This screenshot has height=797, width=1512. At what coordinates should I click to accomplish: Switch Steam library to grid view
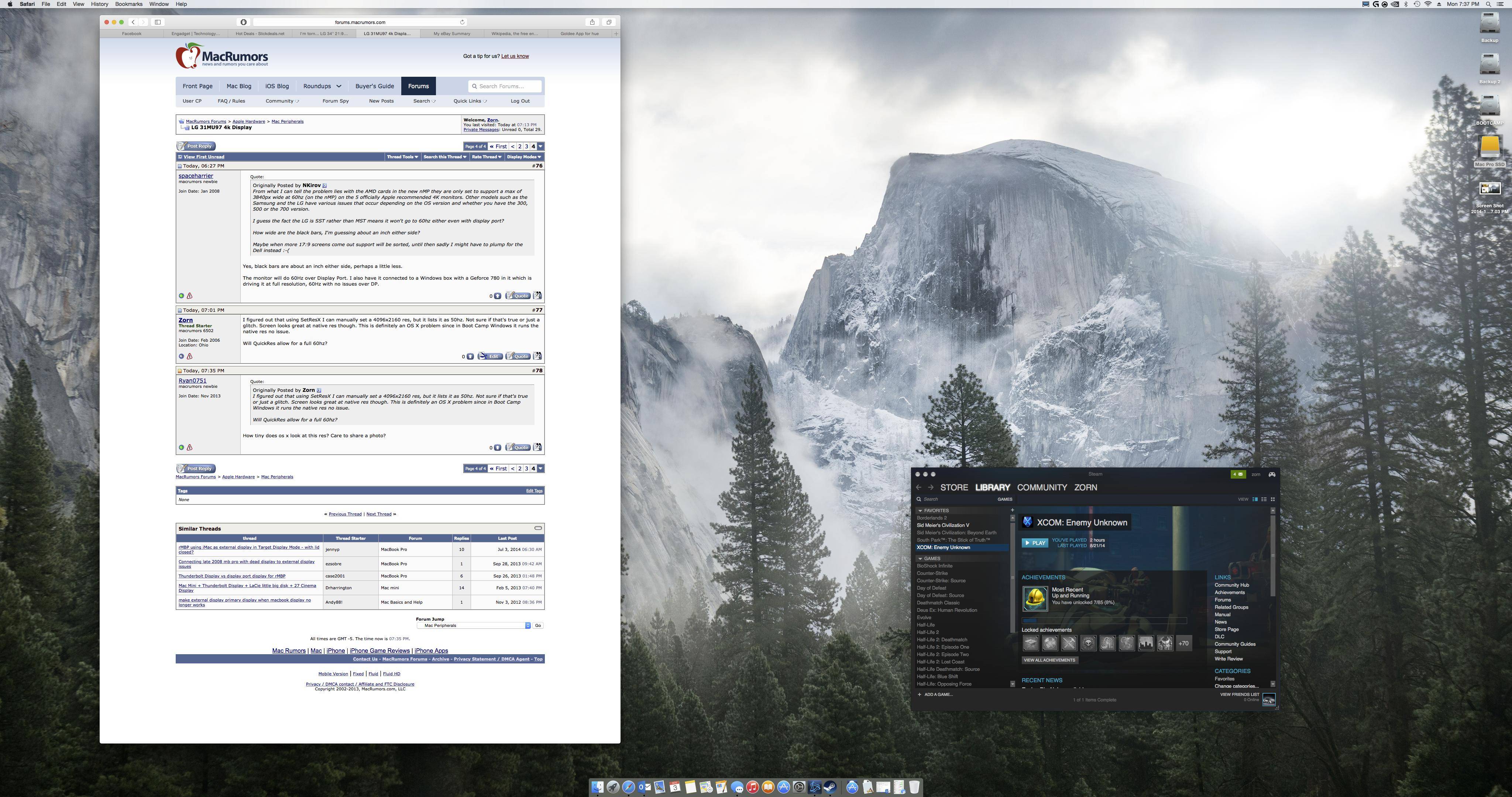(x=1272, y=500)
